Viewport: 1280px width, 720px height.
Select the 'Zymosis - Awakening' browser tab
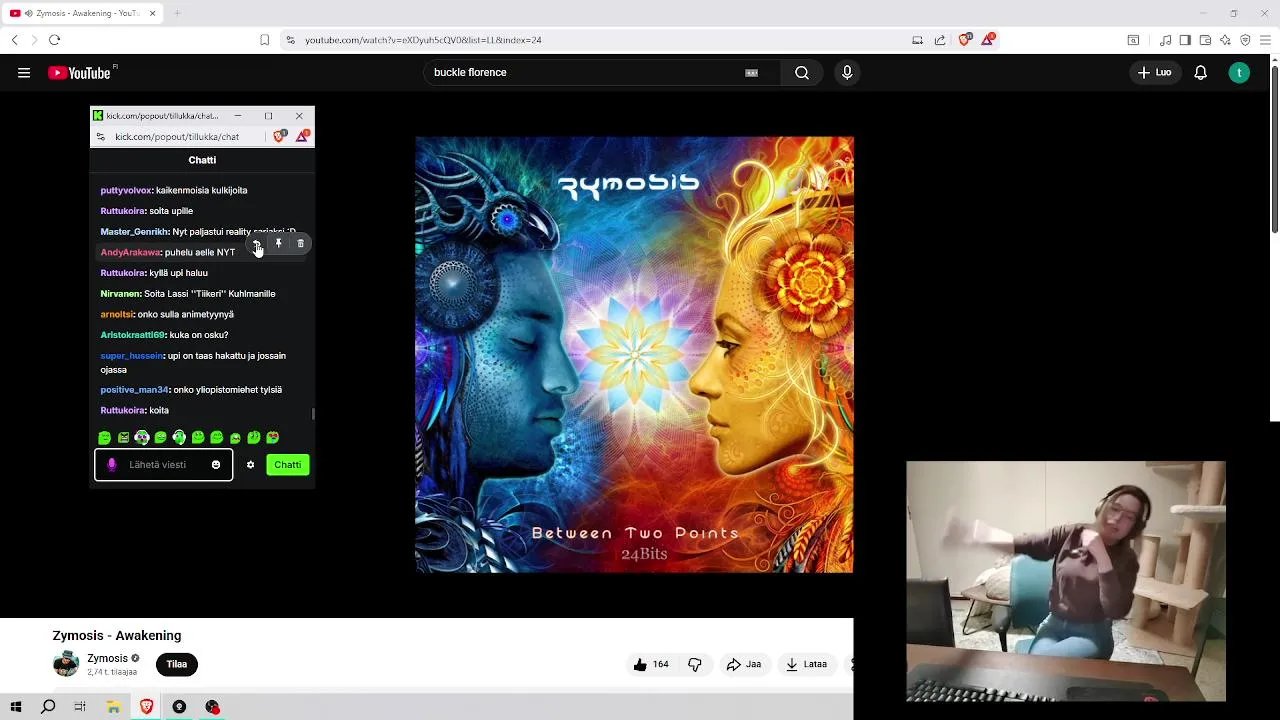tap(82, 13)
